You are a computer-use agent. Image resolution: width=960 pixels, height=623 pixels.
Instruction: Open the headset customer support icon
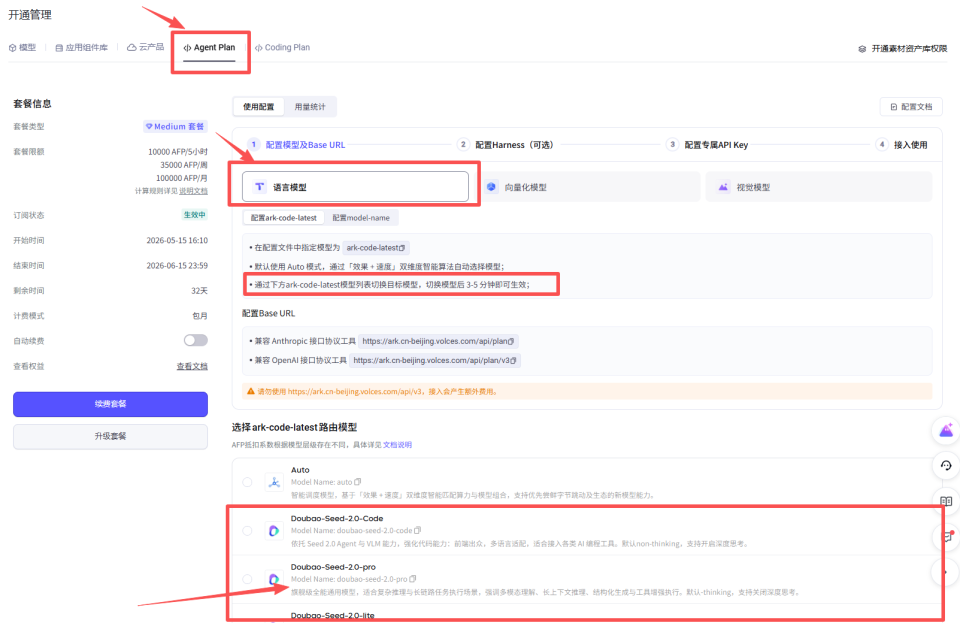click(946, 466)
